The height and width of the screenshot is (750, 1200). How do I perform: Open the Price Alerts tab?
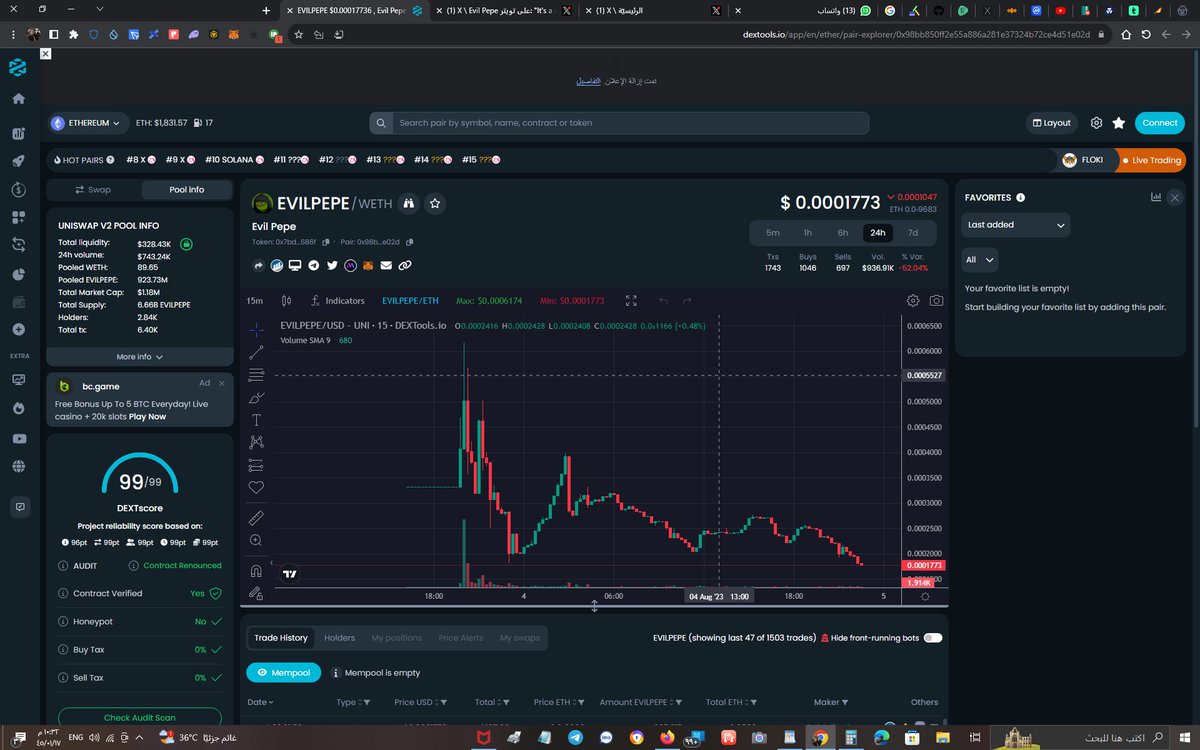(461, 638)
